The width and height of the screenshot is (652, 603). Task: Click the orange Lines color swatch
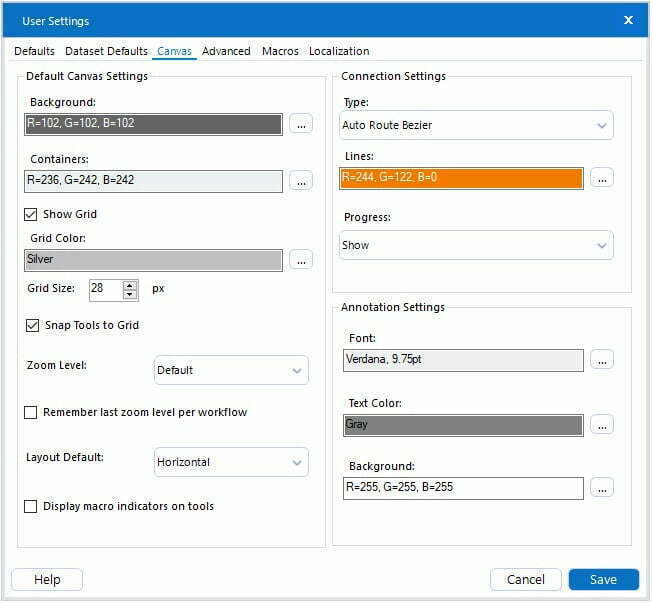[x=461, y=178]
